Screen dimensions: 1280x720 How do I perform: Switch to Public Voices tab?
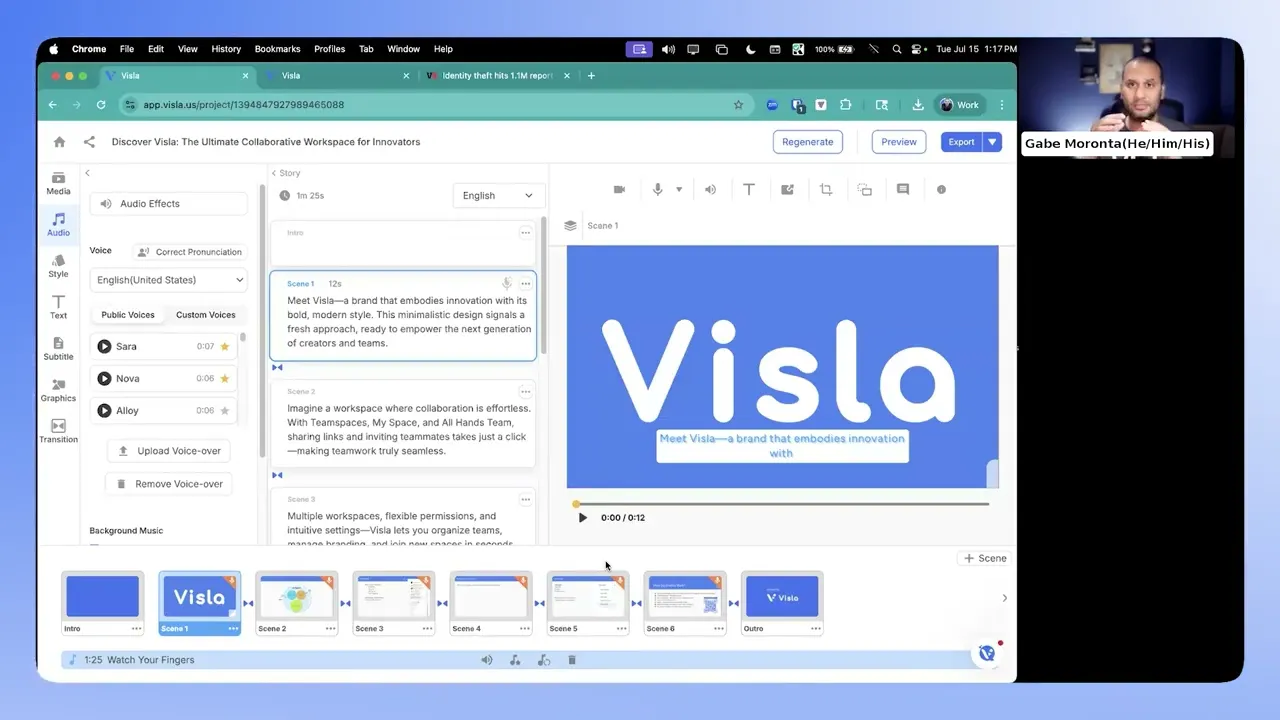coord(128,315)
